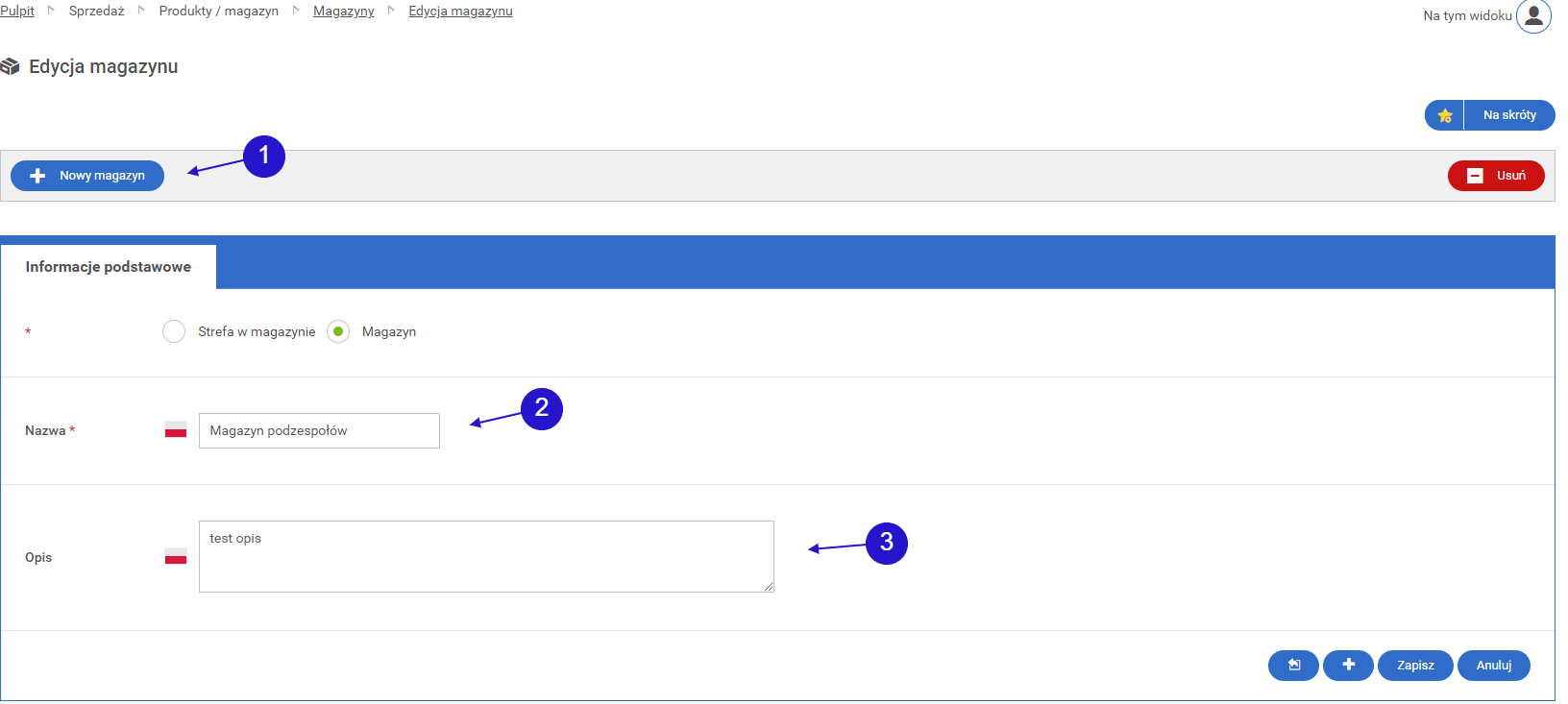The image size is (1568, 704).
Task: Click the Polish flag next to Nazwa
Action: (176, 430)
